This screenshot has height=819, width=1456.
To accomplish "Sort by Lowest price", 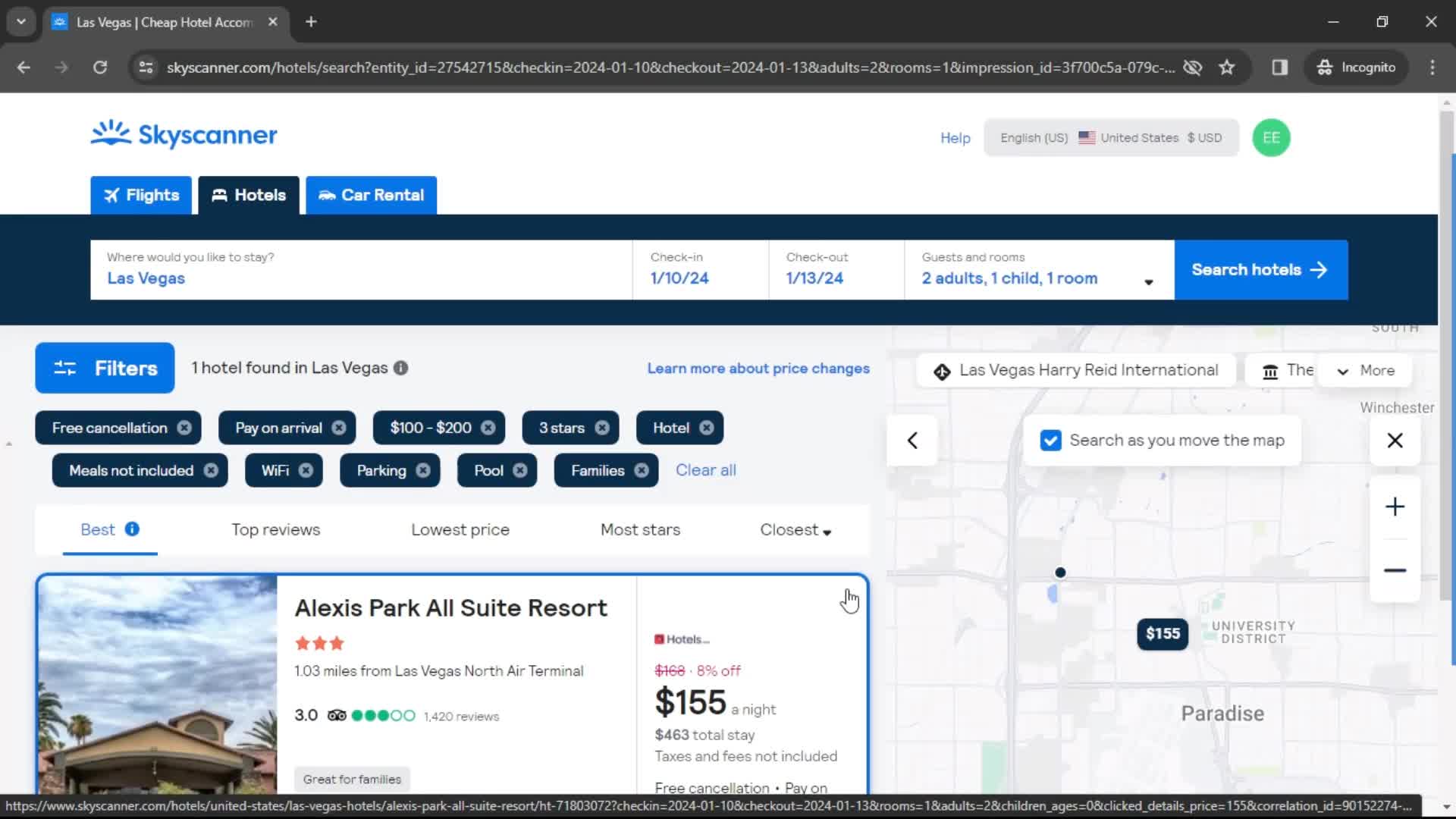I will tap(460, 530).
